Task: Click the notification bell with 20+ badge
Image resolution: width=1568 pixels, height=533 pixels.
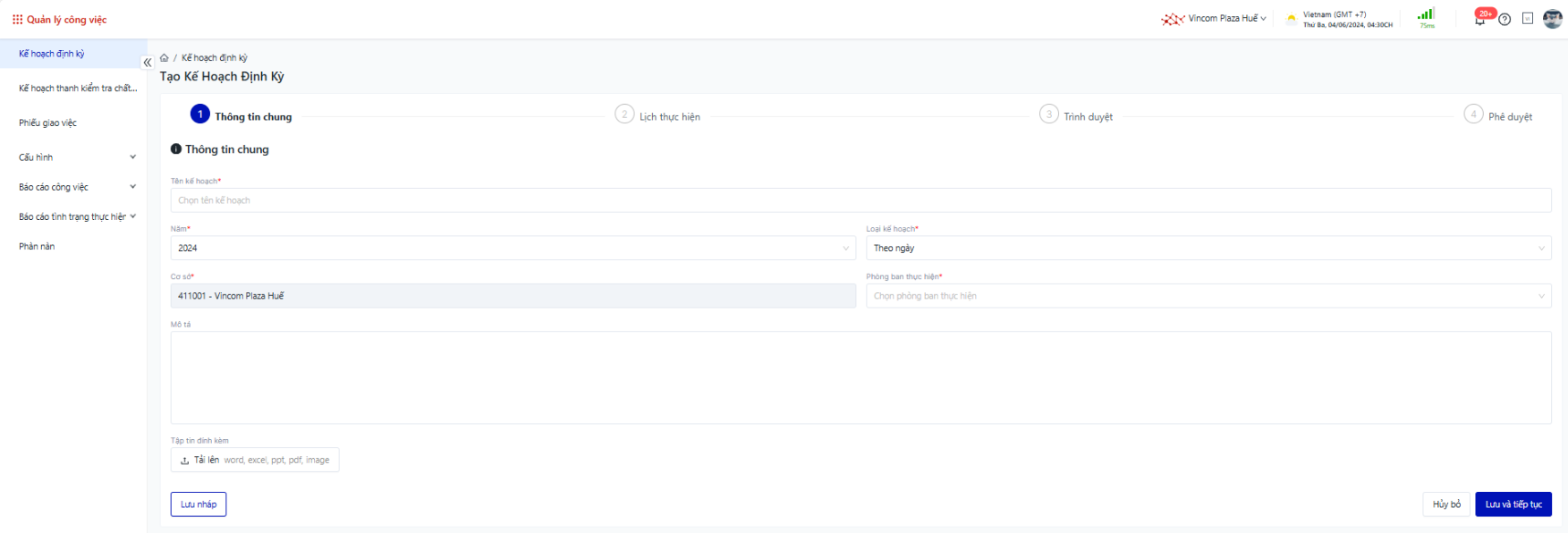Action: (x=1480, y=19)
